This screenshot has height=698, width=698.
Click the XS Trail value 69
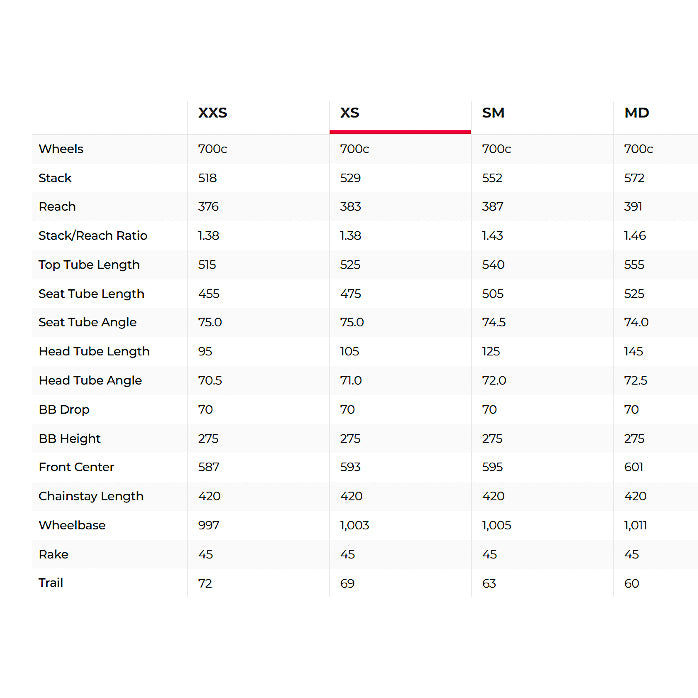click(x=347, y=583)
